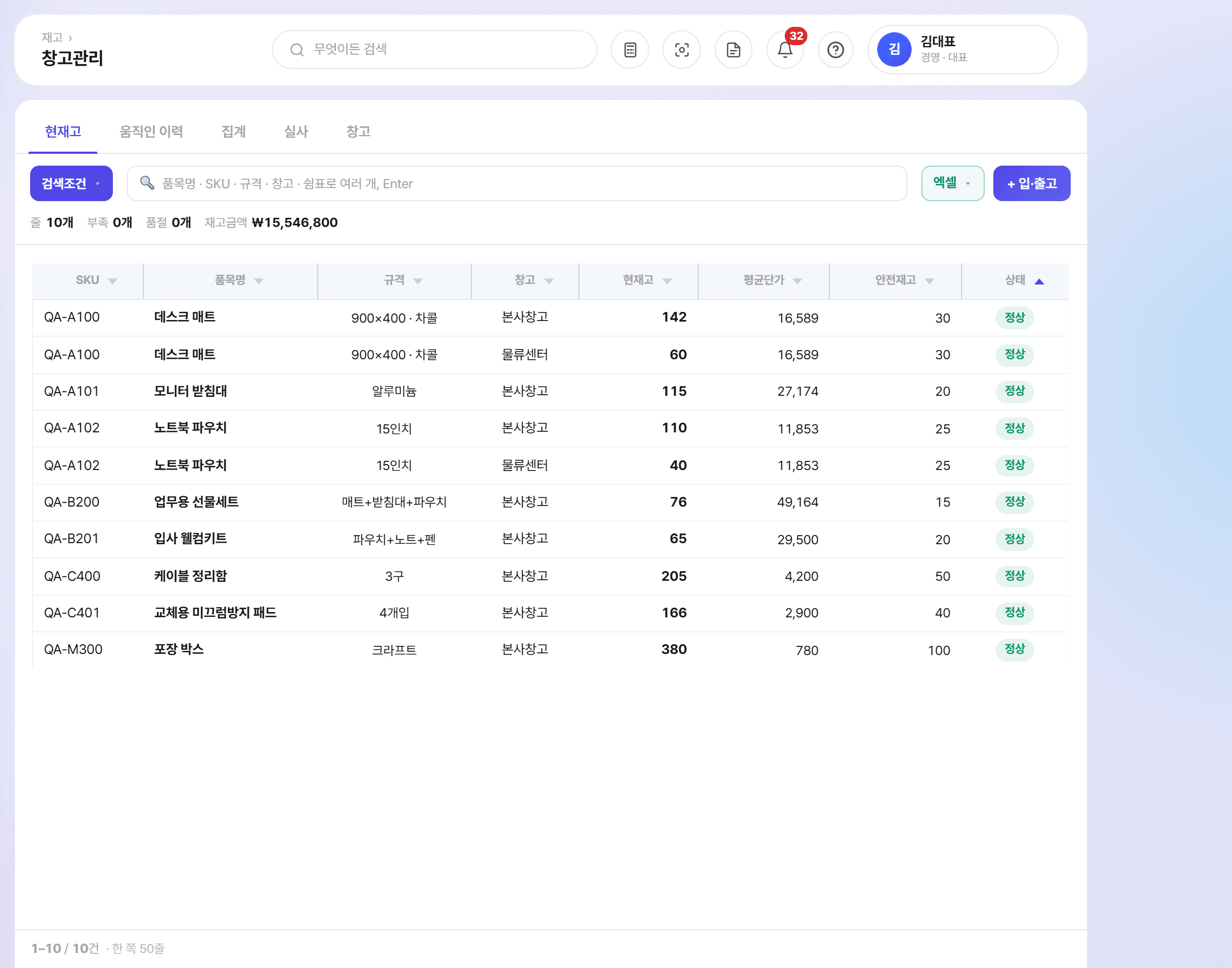Image resolution: width=1232 pixels, height=968 pixels.
Task: Click the 김 user avatar circle
Action: click(894, 50)
